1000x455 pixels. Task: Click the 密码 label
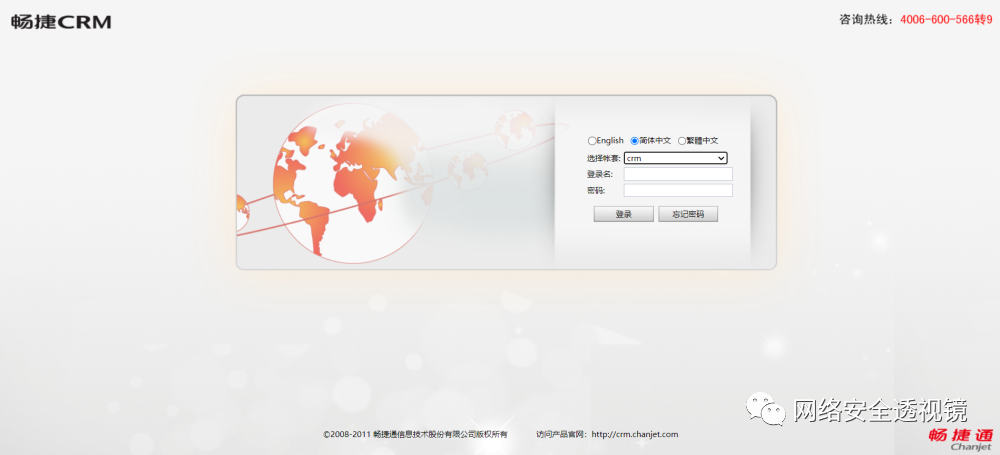pyautogui.click(x=596, y=190)
